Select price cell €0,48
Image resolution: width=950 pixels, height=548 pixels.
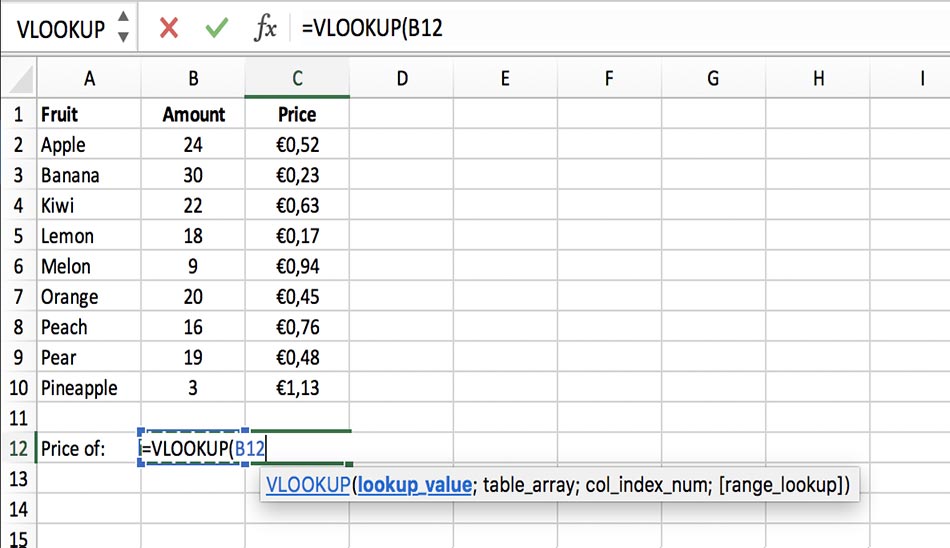[x=297, y=357]
